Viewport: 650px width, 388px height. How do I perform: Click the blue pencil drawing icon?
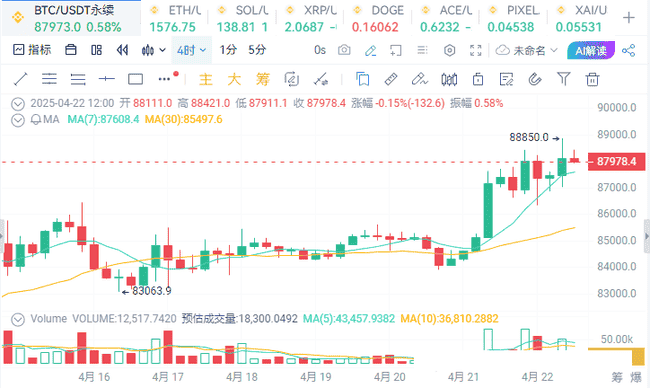pos(370,51)
